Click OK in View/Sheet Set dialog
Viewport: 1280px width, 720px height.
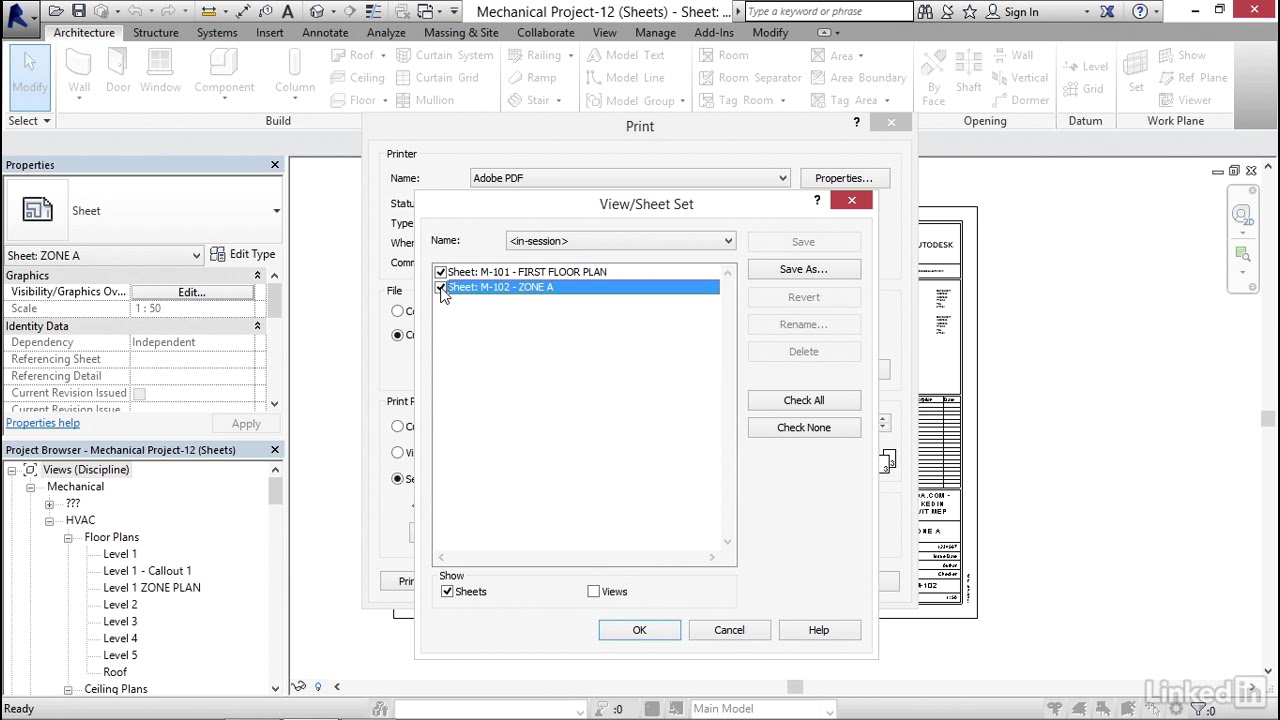tap(639, 630)
